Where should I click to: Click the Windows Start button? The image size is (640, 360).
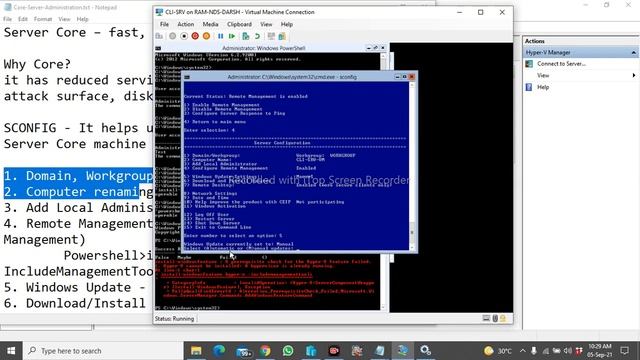[11, 351]
